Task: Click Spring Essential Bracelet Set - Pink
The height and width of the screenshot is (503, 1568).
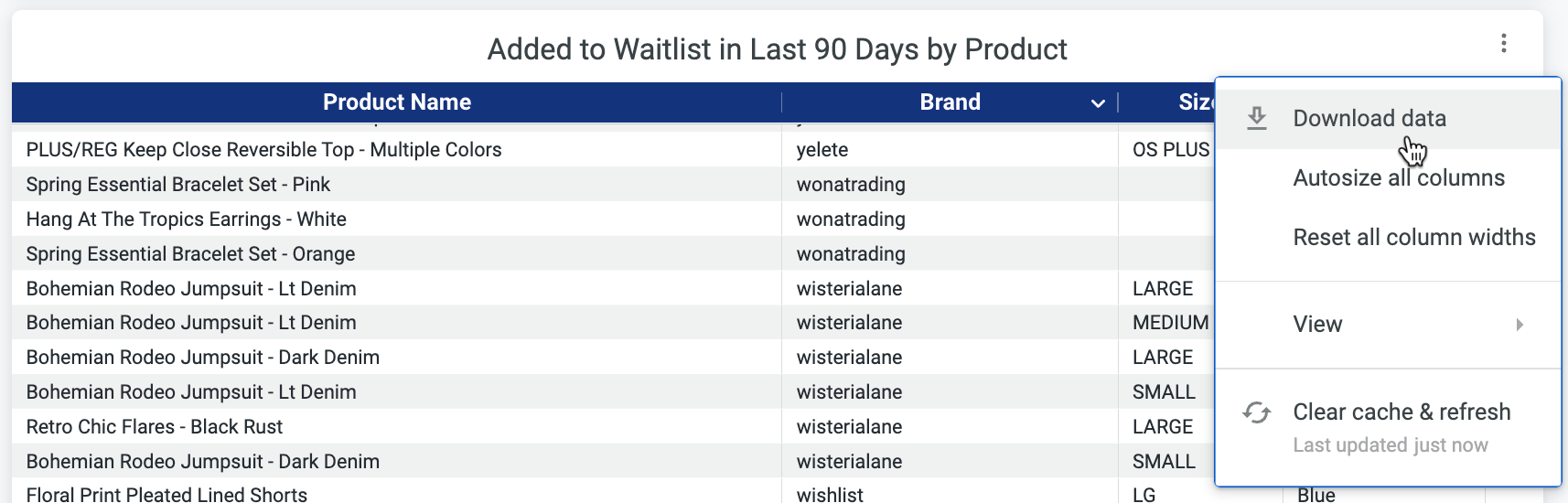Action: pyautogui.click(x=177, y=185)
